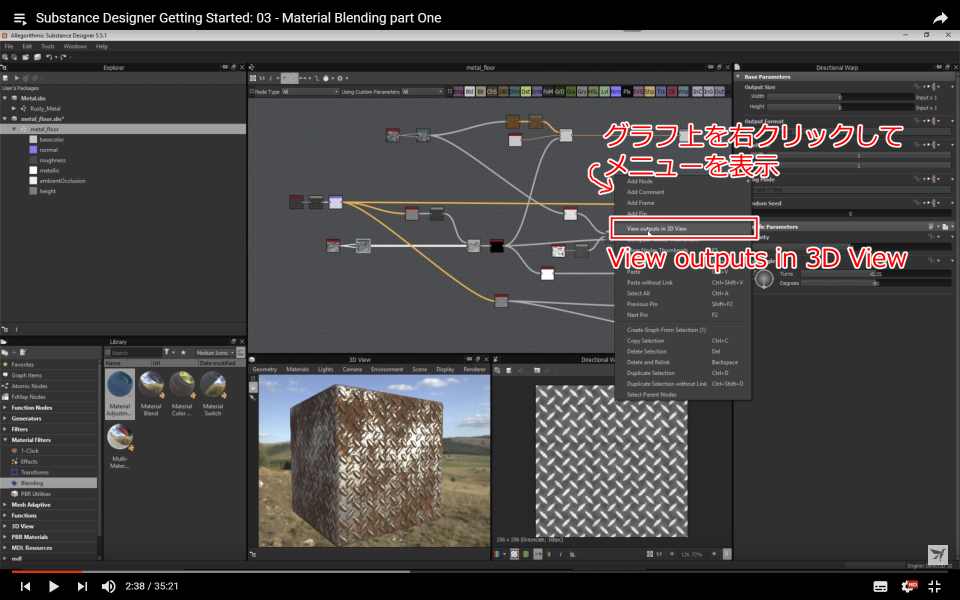This screenshot has width=960, height=600.
Task: Click the share arrow icon
Action: (x=940, y=18)
